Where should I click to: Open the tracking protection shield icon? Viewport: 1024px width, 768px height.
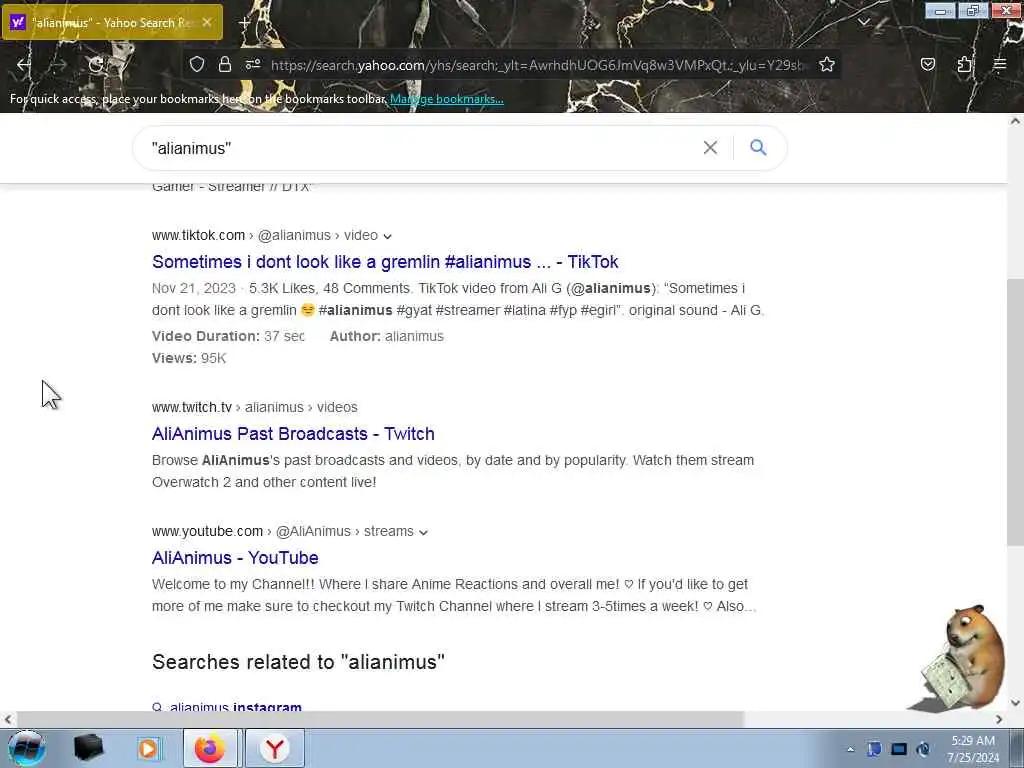click(197, 64)
